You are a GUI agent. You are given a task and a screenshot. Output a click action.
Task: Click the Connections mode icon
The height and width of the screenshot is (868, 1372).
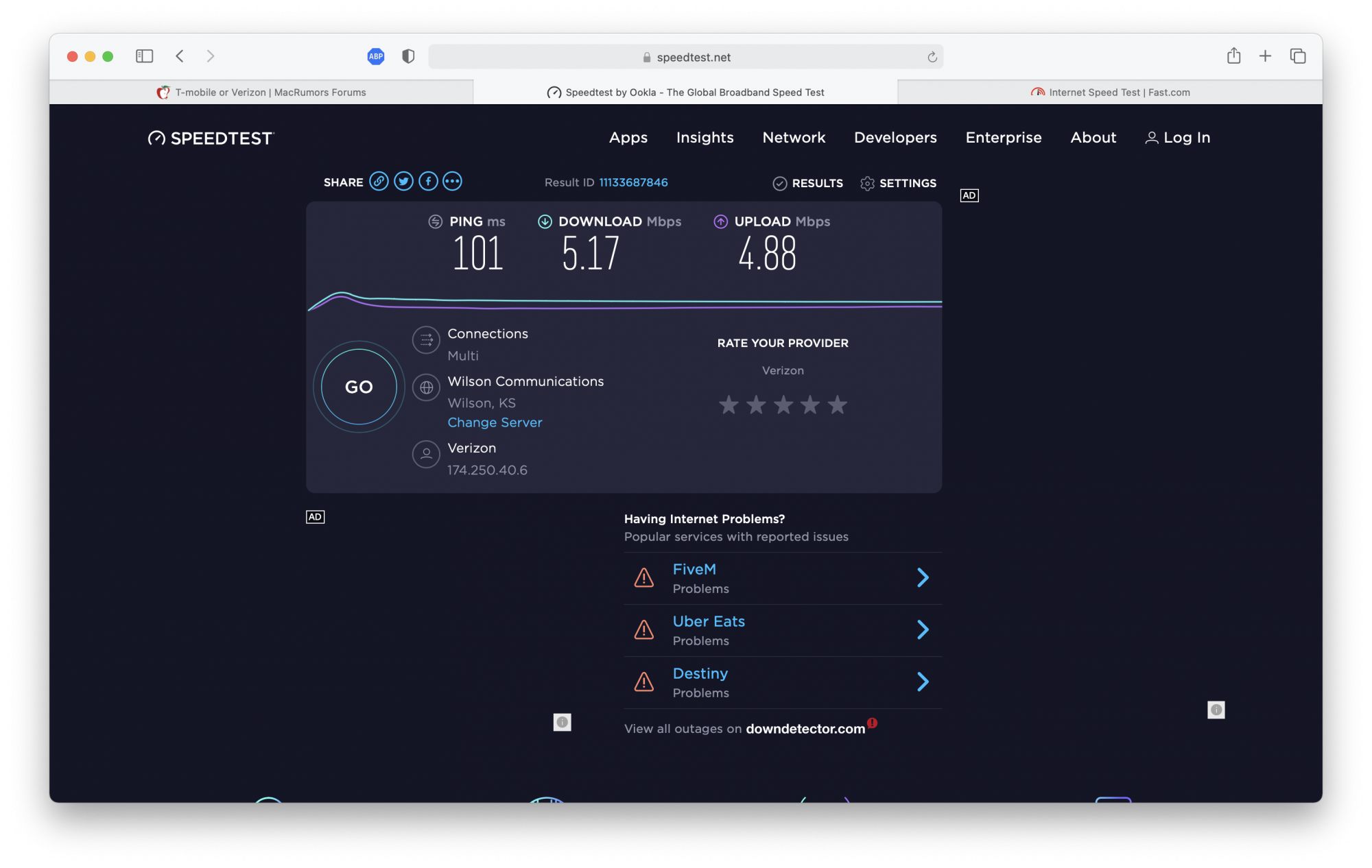pyautogui.click(x=426, y=340)
